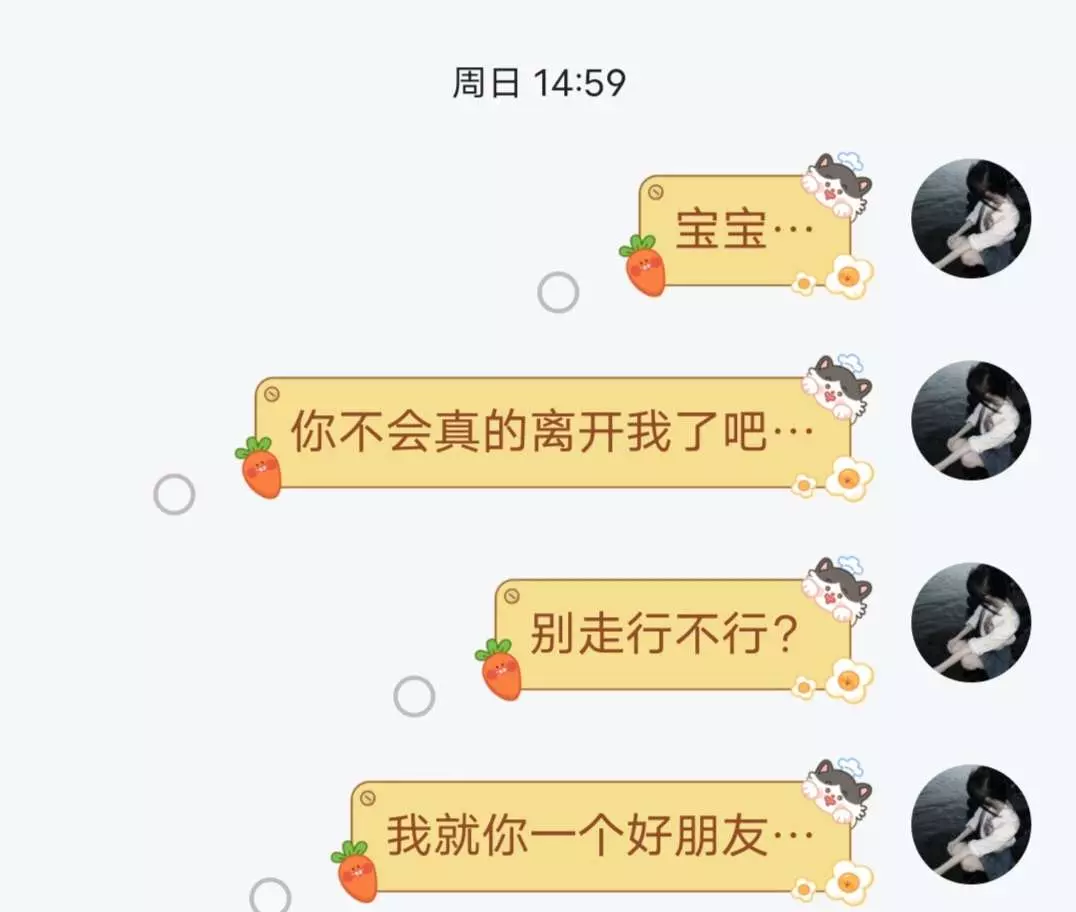Click the avatar beside the 宝宝… message
Image resolution: width=1076 pixels, height=912 pixels.
970,219
